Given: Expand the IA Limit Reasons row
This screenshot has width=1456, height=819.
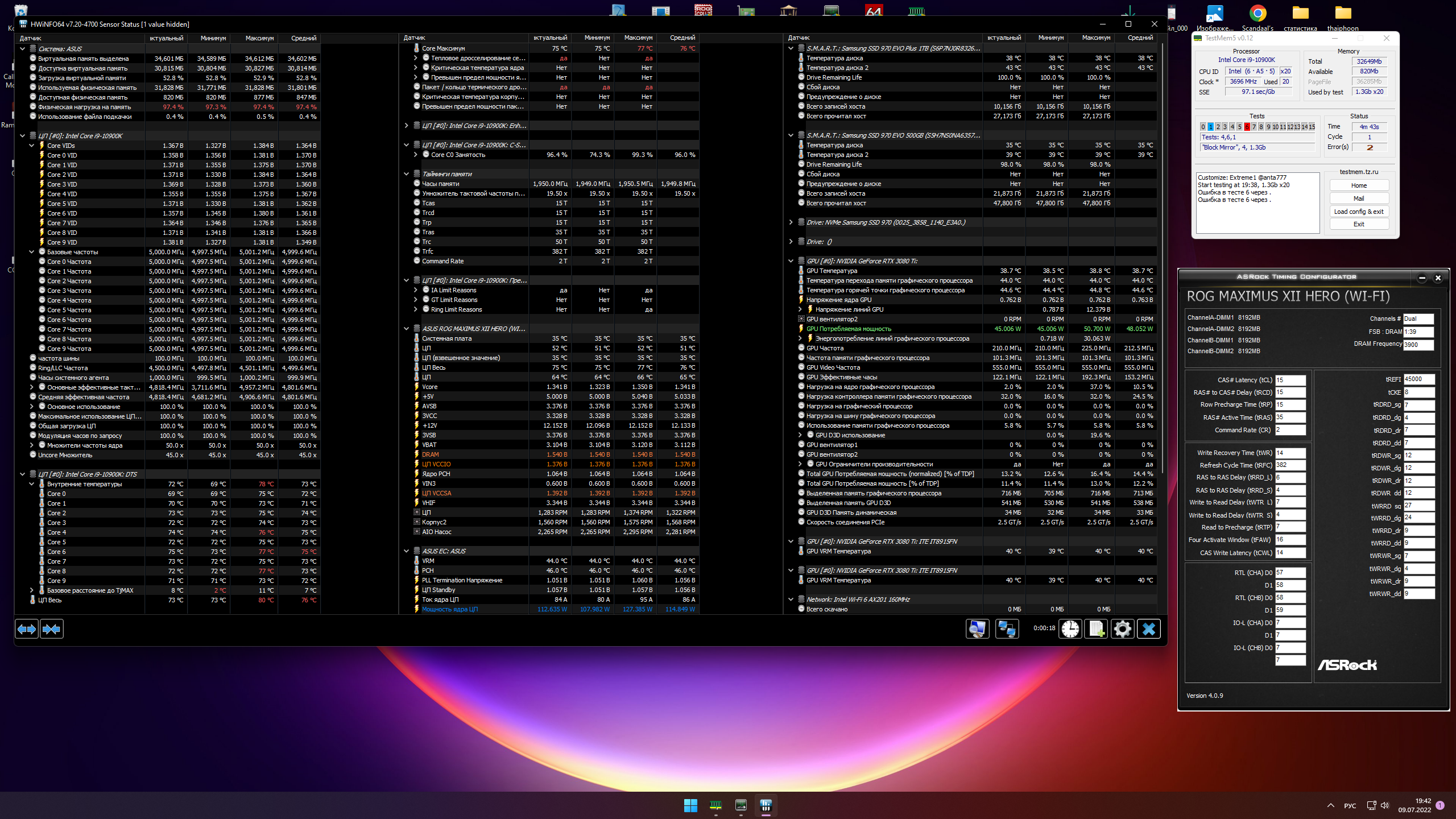Looking at the screenshot, I should [416, 290].
